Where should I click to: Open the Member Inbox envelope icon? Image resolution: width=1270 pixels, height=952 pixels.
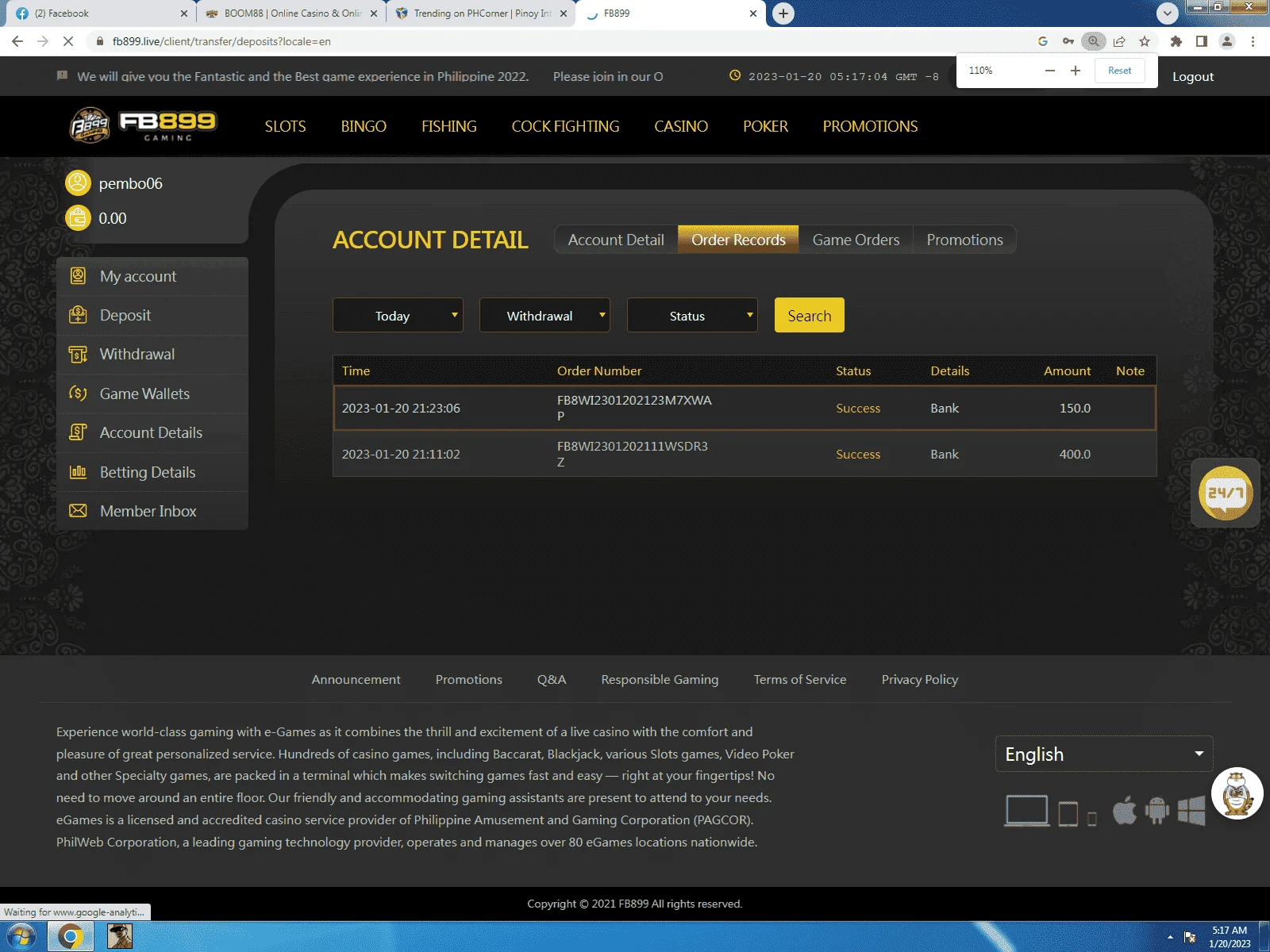coord(78,511)
